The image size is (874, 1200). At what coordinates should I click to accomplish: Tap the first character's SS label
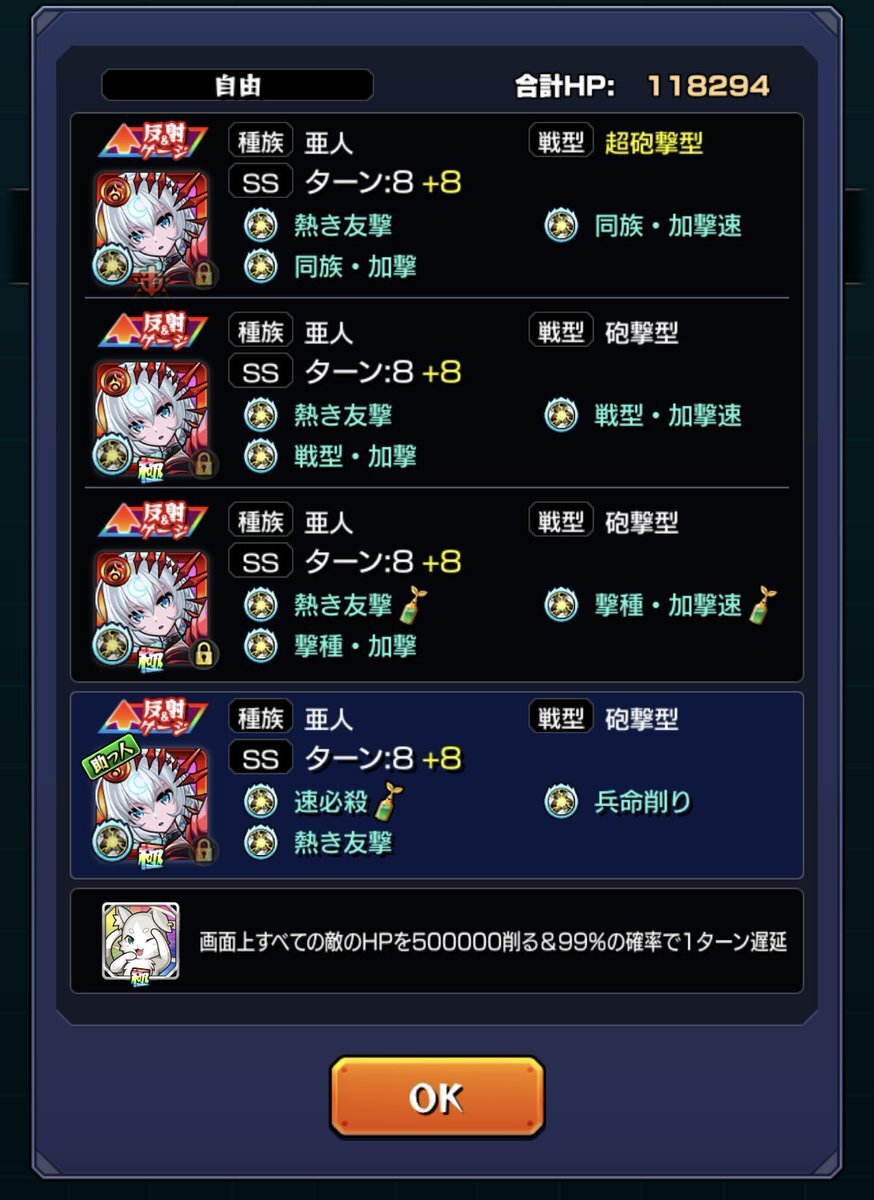(x=260, y=182)
